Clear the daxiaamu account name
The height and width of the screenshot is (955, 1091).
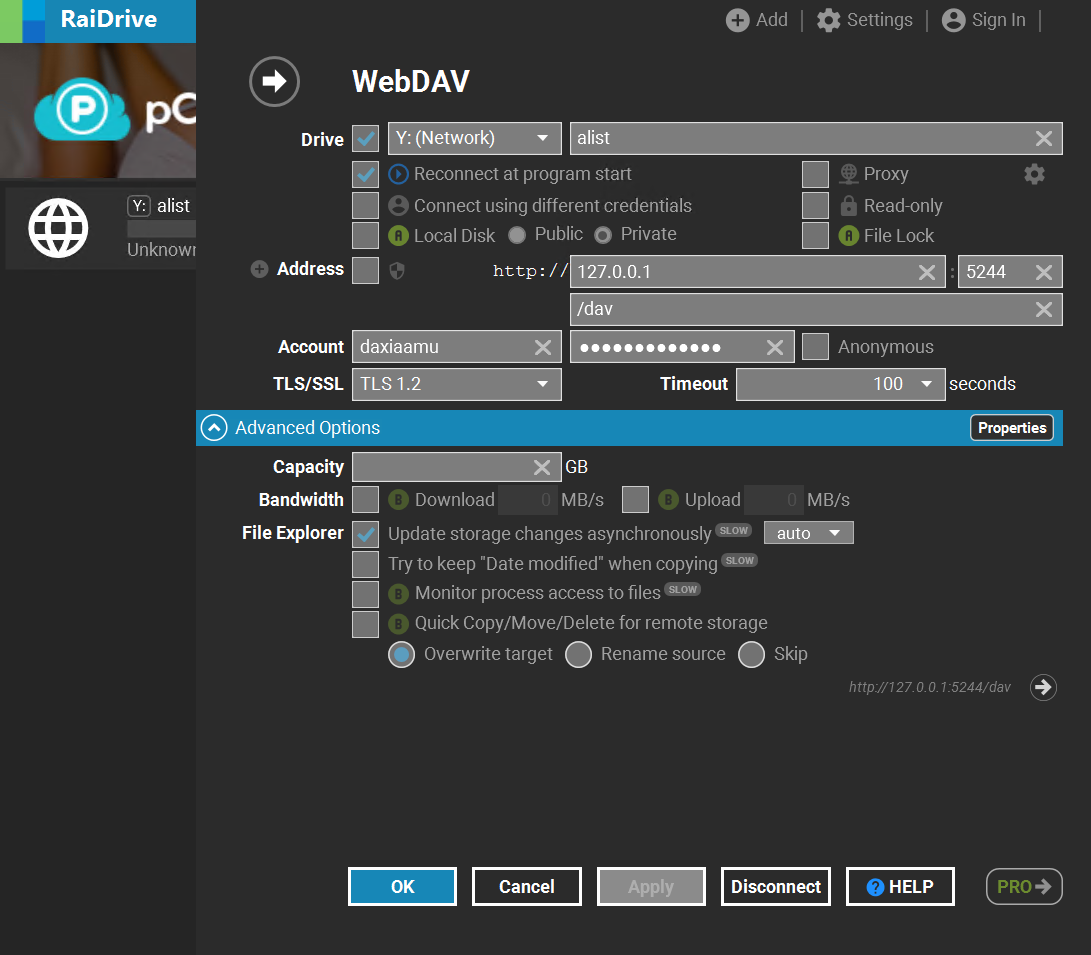click(x=543, y=347)
